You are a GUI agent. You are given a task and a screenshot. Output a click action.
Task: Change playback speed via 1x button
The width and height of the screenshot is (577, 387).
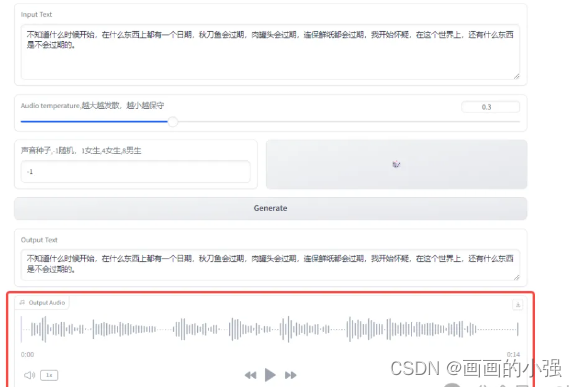[x=49, y=375]
